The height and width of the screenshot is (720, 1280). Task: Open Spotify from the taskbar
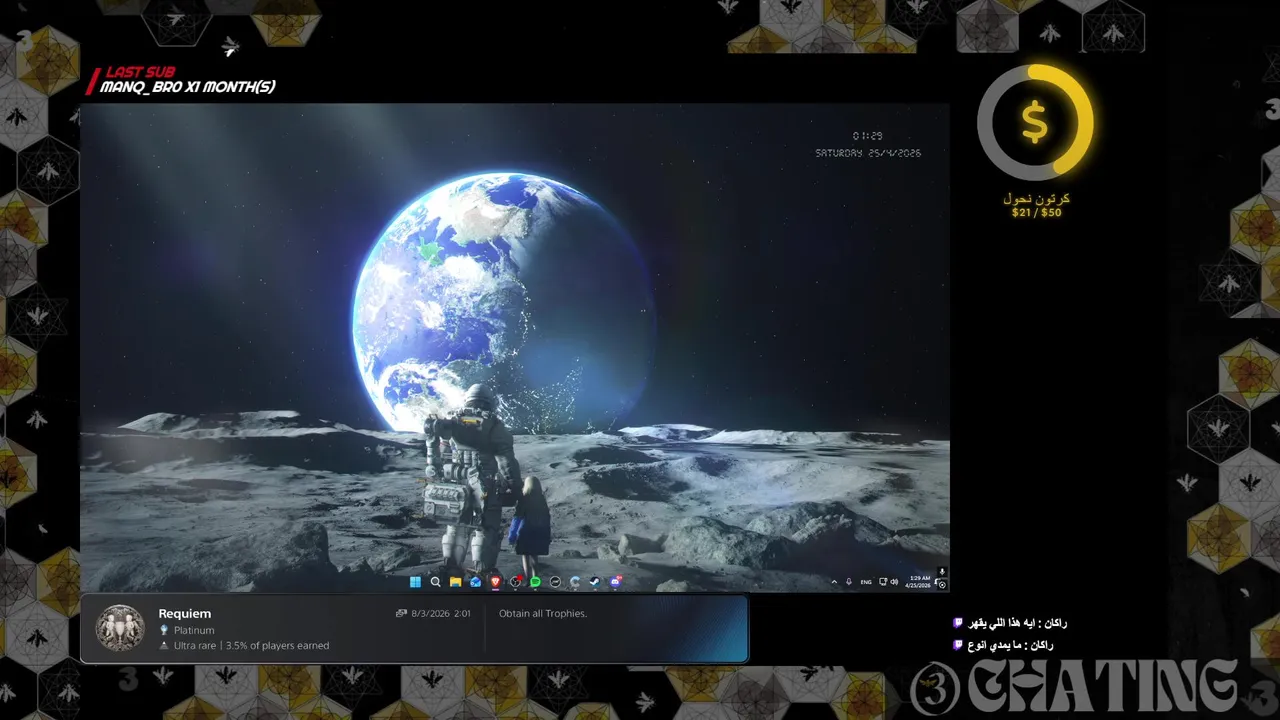[x=535, y=582]
